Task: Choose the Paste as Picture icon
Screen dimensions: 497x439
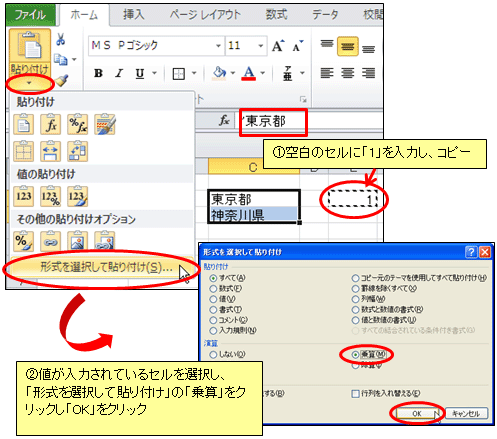Action: 78,241
